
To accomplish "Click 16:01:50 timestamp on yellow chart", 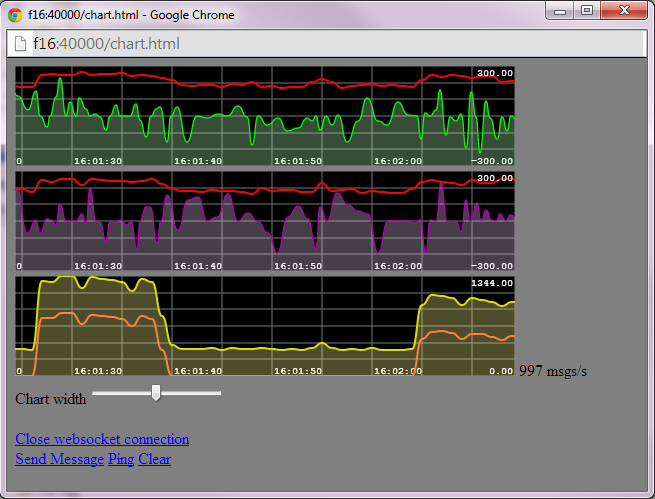I will click(x=298, y=371).
